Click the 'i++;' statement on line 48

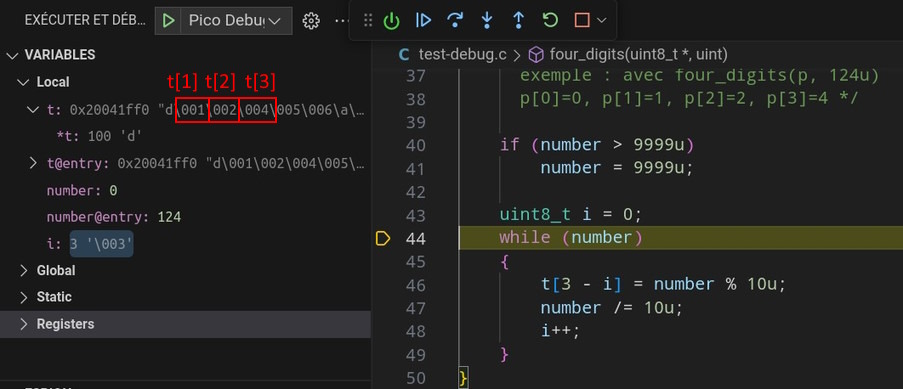coord(560,331)
